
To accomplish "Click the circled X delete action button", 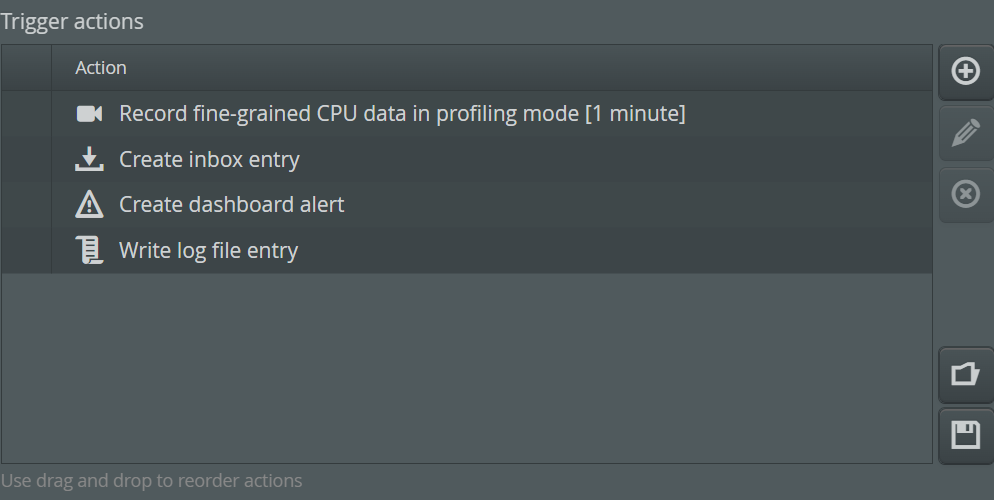I will tap(965, 194).
